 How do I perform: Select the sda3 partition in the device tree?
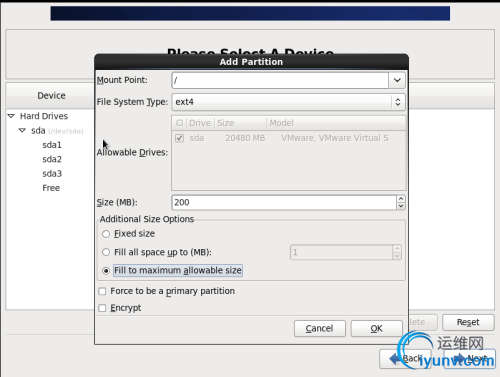pos(52,174)
